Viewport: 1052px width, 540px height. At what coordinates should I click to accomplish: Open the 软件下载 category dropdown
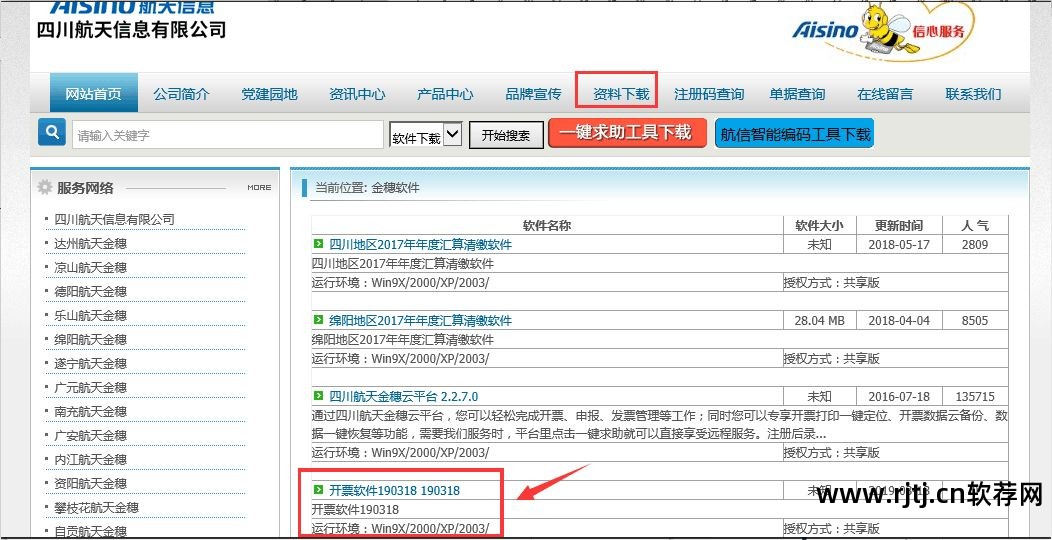tap(425, 135)
